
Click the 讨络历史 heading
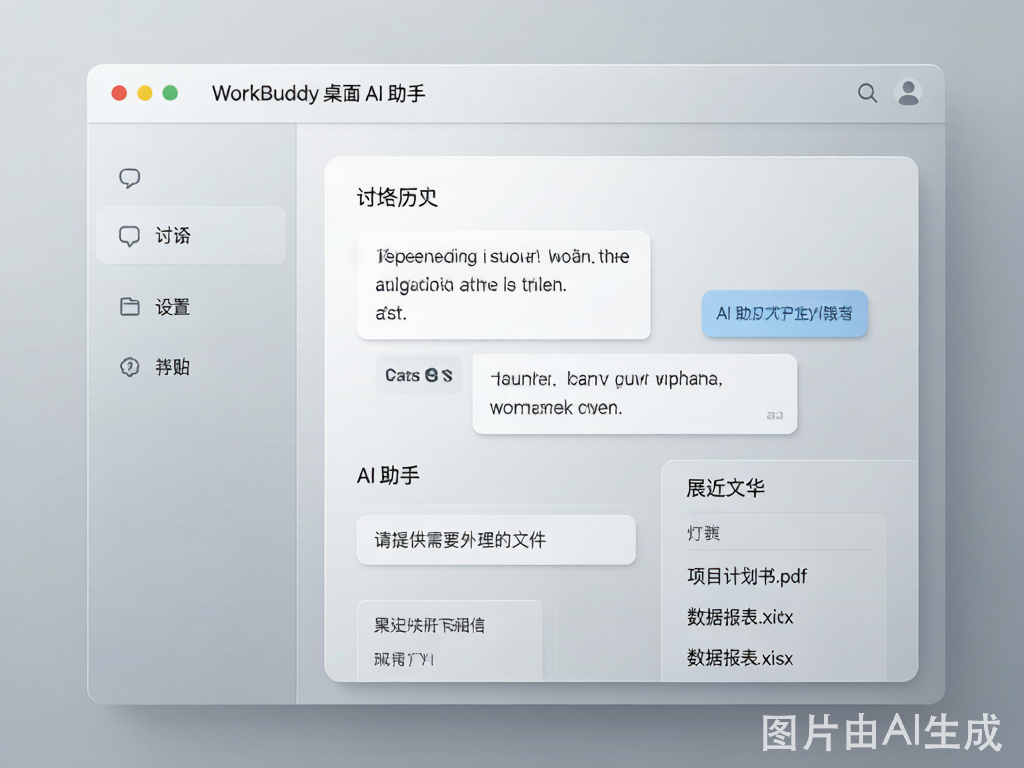[x=397, y=197]
